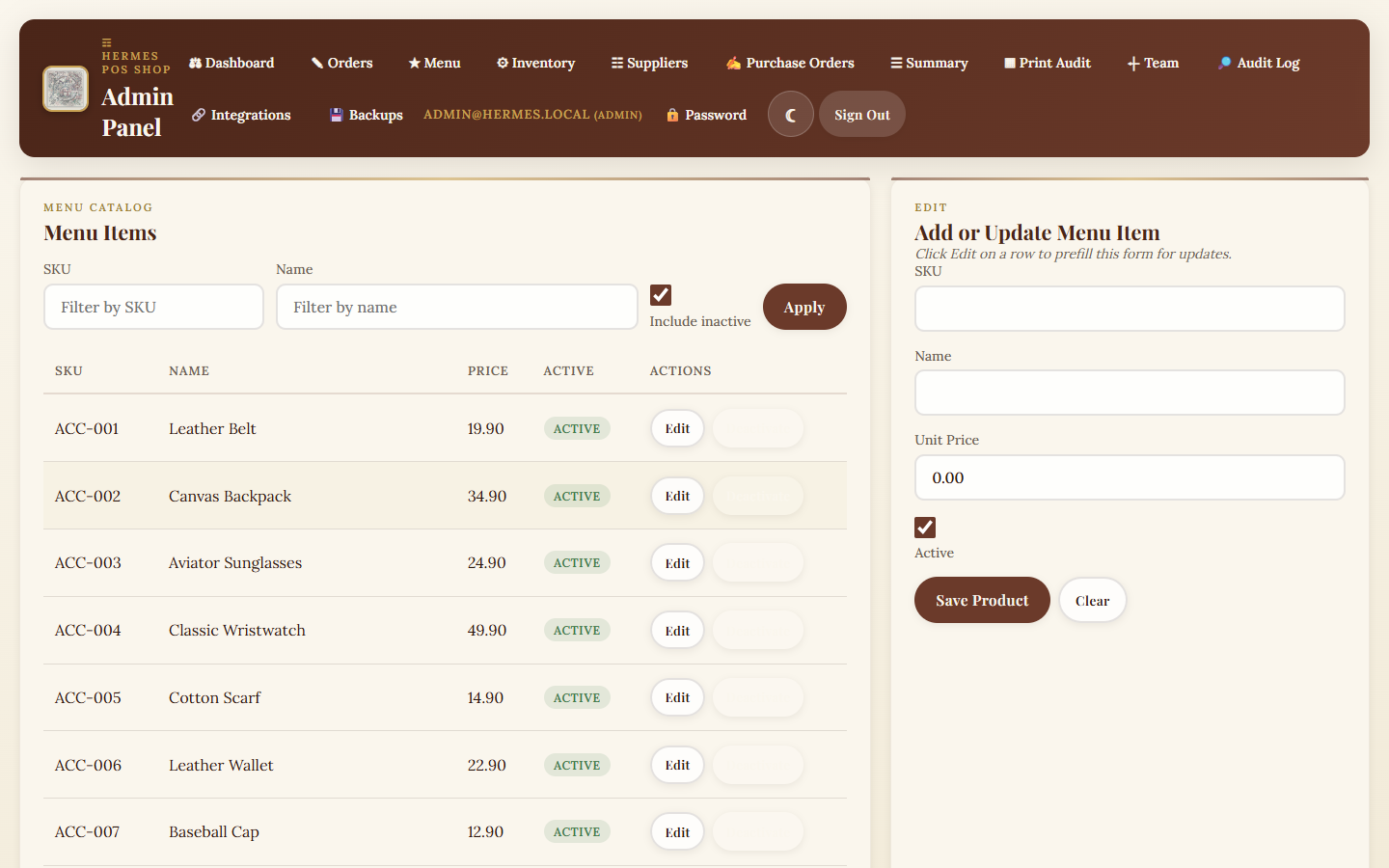Open the Integrations page
The image size is (1389, 868).
(x=241, y=115)
